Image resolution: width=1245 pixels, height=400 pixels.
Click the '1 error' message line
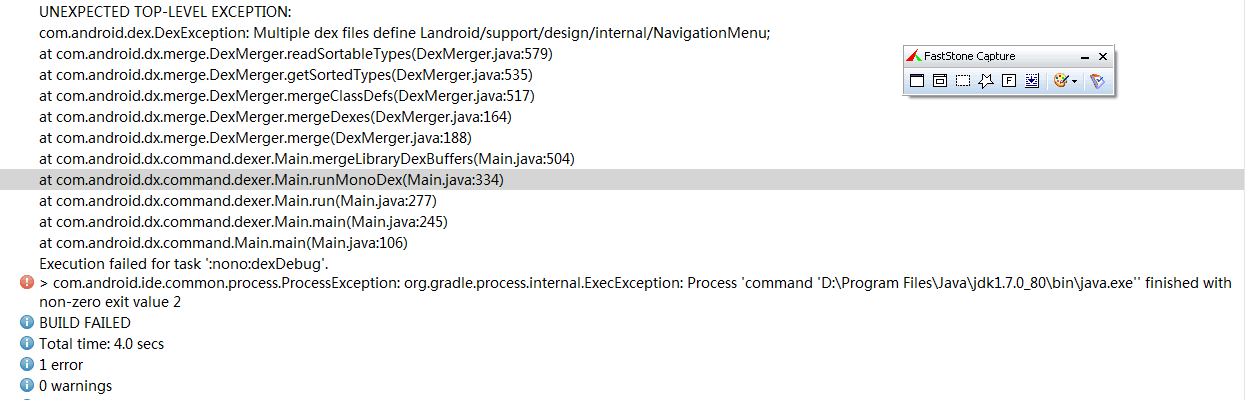pyautogui.click(x=61, y=365)
